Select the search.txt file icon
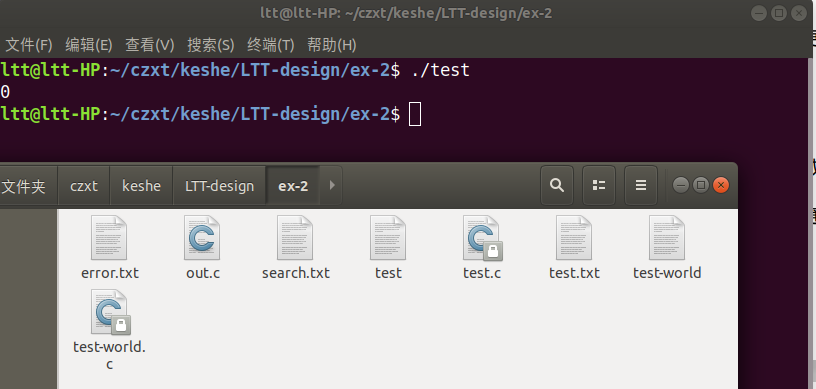The image size is (816, 389). [x=295, y=238]
